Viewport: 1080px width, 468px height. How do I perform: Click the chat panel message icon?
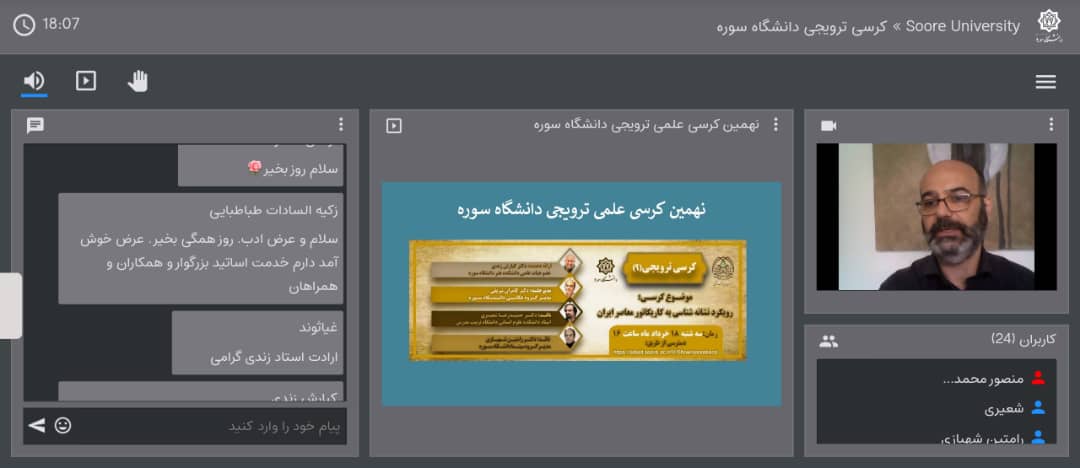click(x=35, y=125)
